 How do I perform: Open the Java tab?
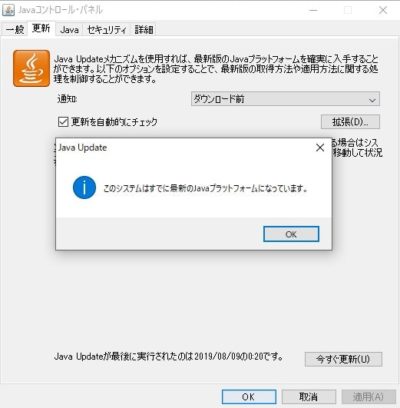[x=69, y=30]
